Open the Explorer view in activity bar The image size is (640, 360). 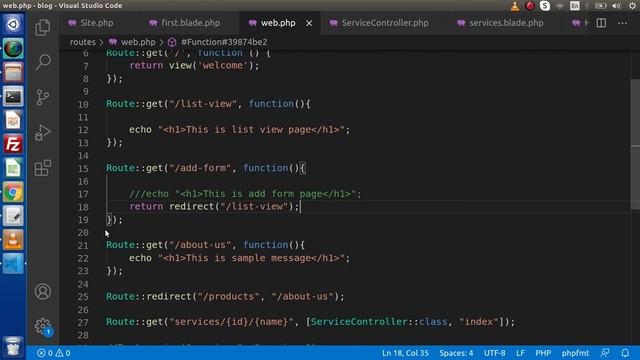(x=42, y=27)
